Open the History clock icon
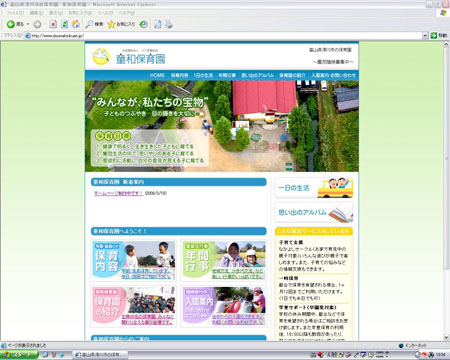Screen dimensions: 450x360 point(144,24)
